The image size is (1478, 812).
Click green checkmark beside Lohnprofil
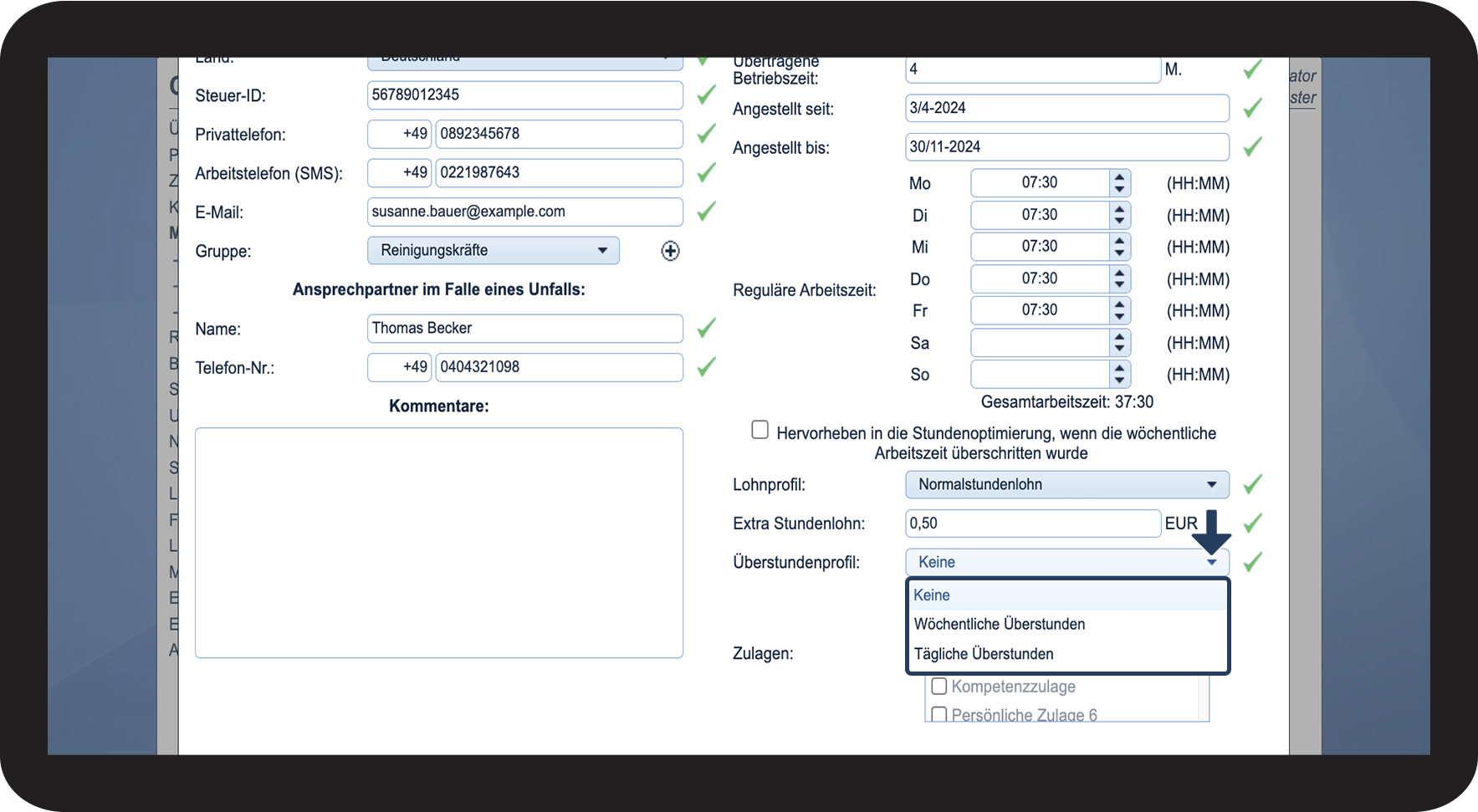coord(1252,484)
